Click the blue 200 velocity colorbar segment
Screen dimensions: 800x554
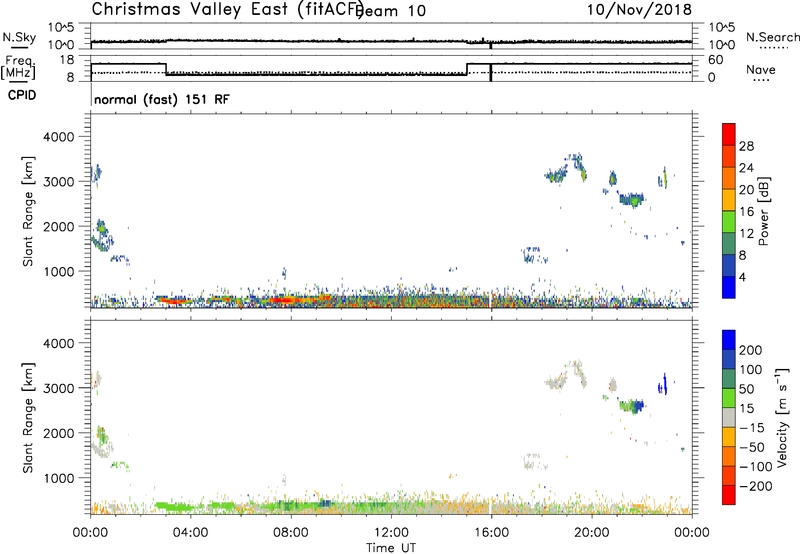[729, 340]
